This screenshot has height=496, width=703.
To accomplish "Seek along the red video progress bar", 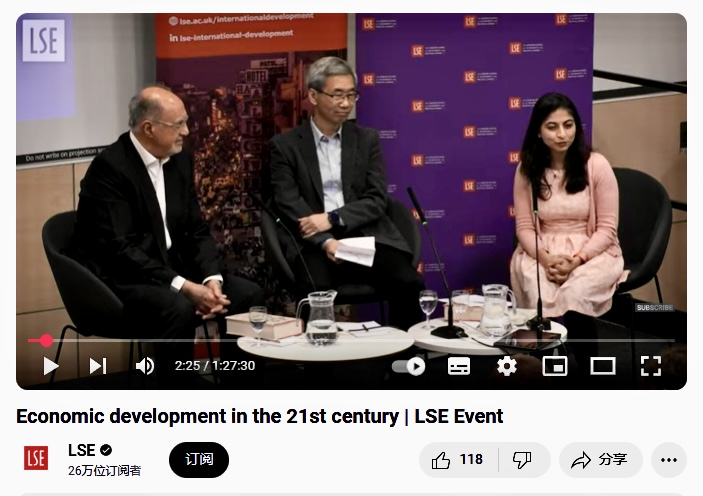I will click(351, 341).
